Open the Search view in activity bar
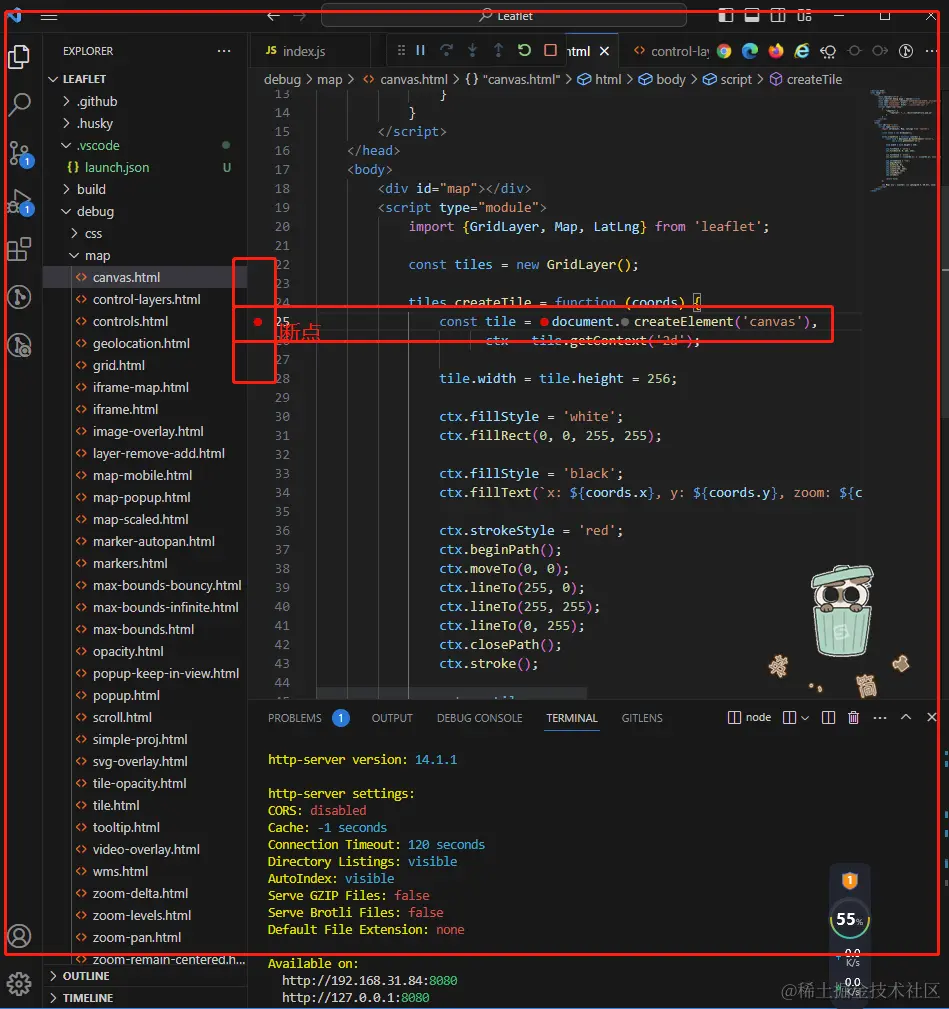This screenshot has width=949, height=1009. pos(19,104)
